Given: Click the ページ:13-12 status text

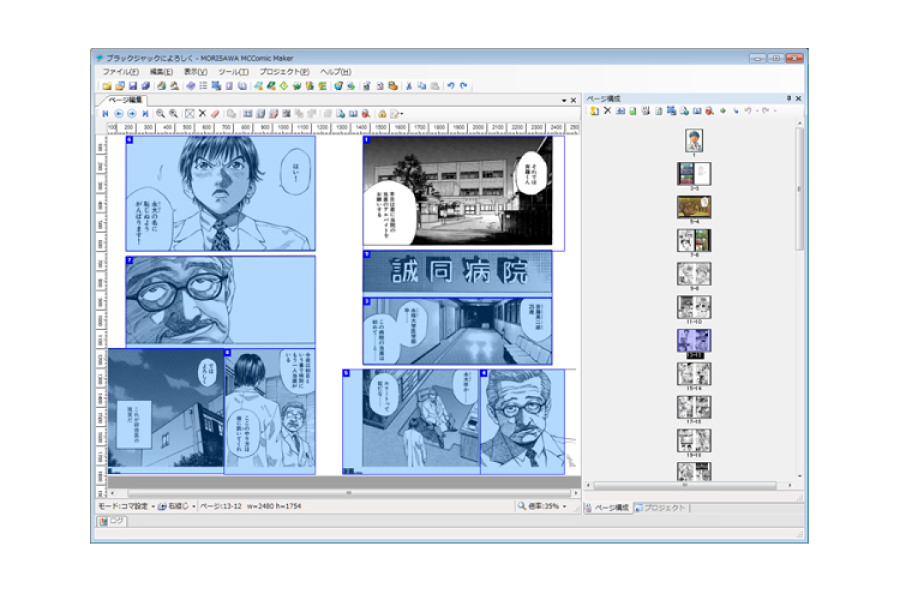Looking at the screenshot, I should [x=221, y=506].
